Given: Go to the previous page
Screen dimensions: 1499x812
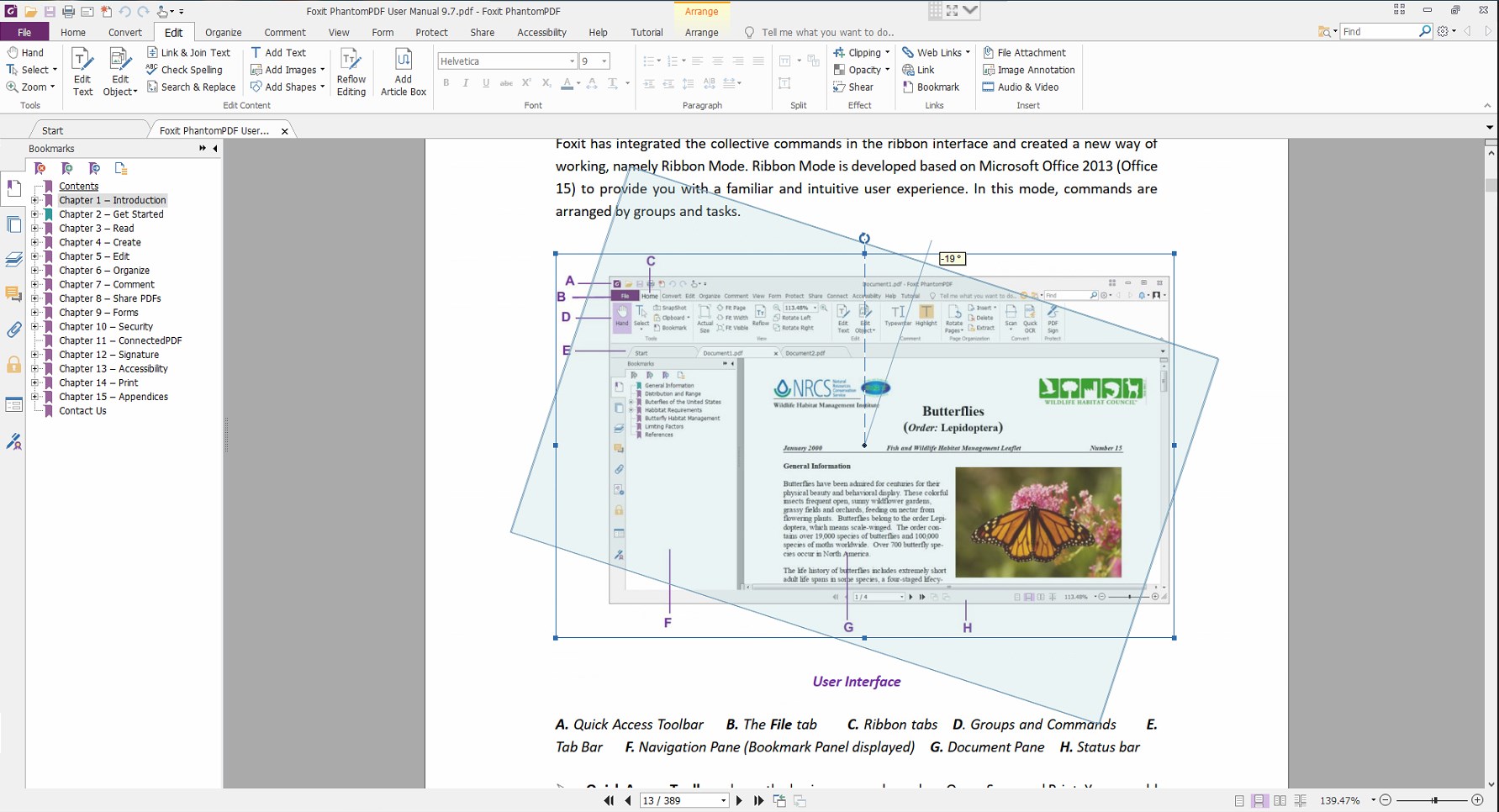Looking at the screenshot, I should tap(627, 801).
